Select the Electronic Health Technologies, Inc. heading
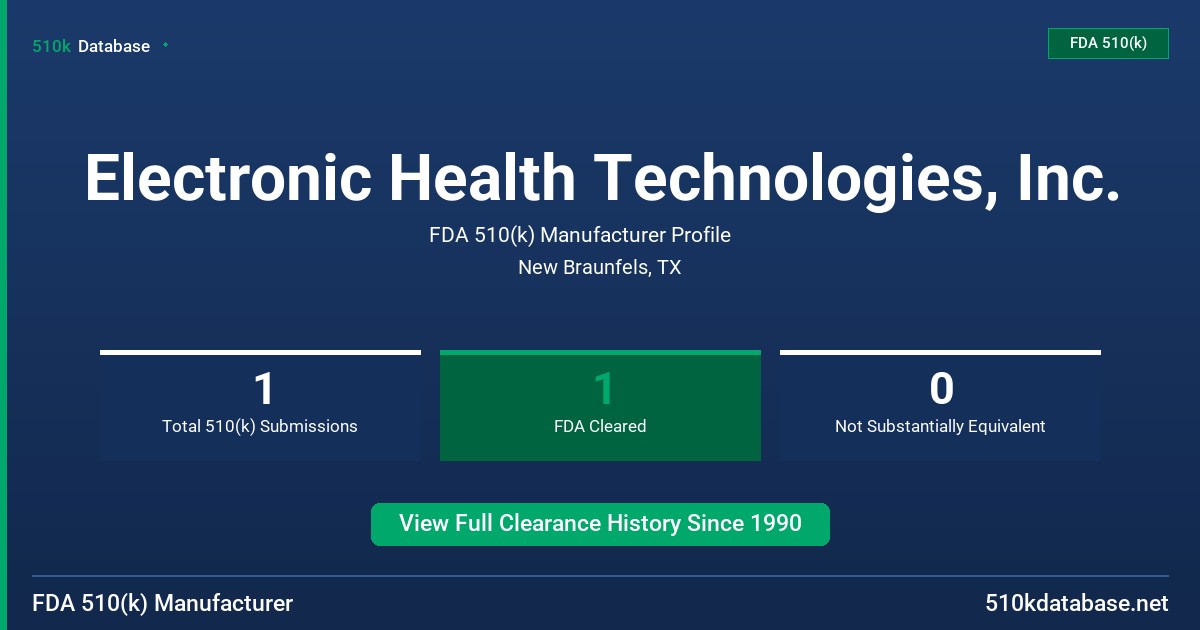 (601, 178)
